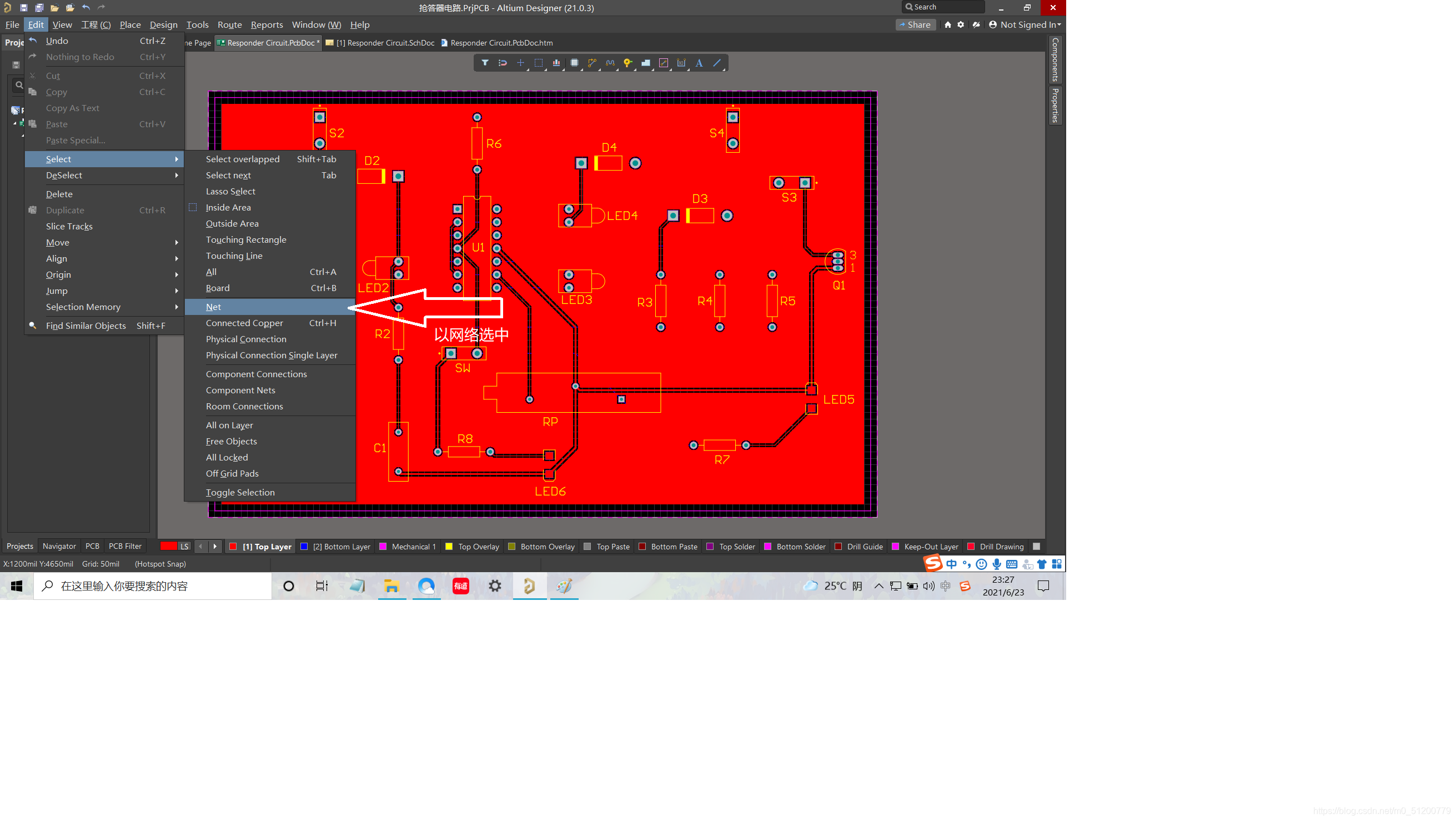Select the interactive routing tool icon
The image size is (1456, 821).
(x=592, y=63)
